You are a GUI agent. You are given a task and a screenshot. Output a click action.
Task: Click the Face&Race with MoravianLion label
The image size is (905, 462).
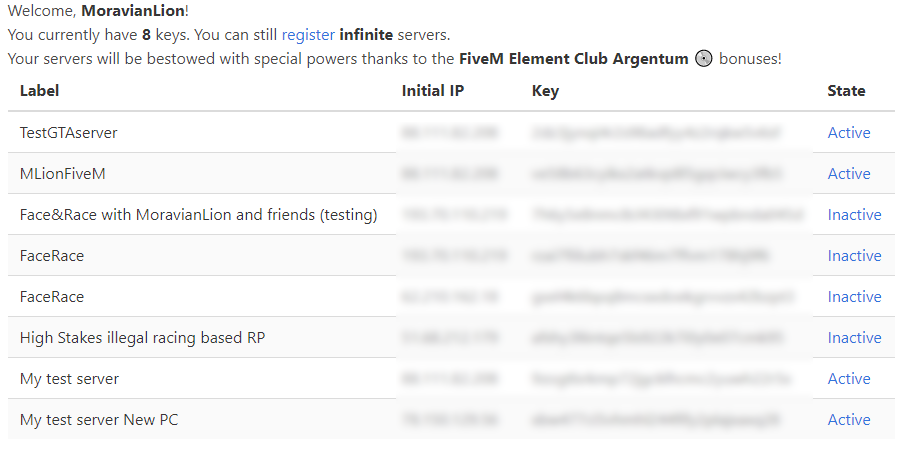click(x=198, y=215)
